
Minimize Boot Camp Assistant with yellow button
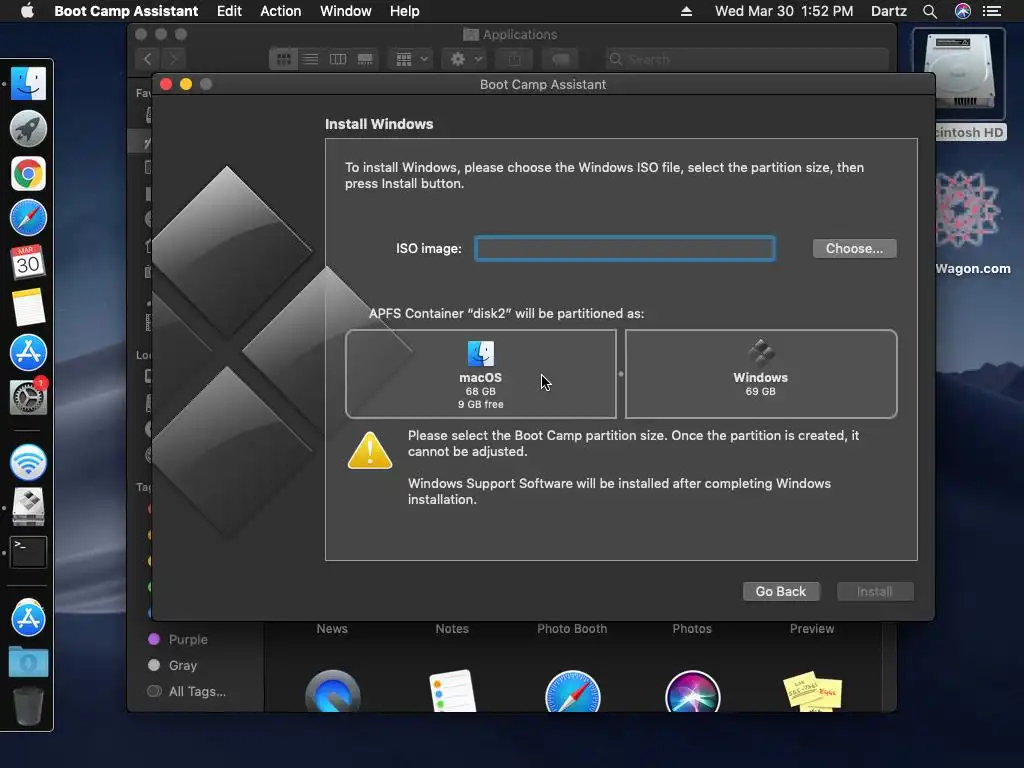pyautogui.click(x=185, y=84)
